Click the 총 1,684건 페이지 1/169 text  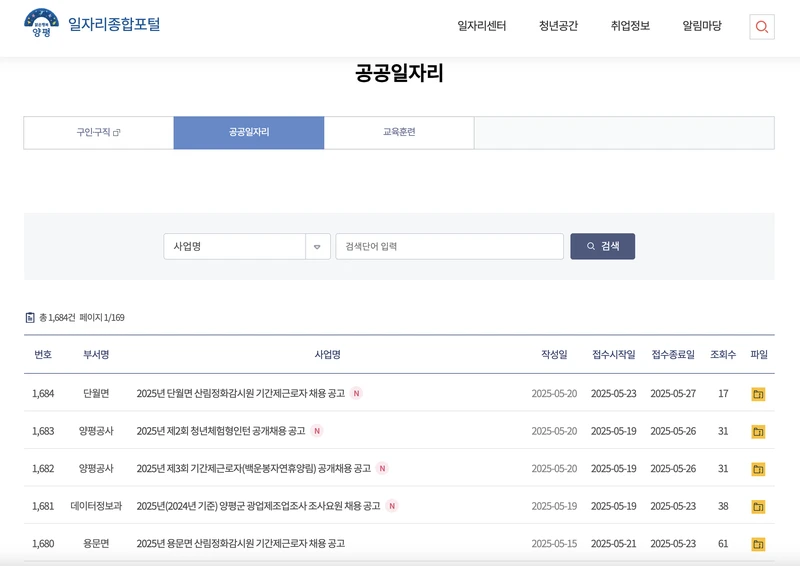tap(82, 317)
